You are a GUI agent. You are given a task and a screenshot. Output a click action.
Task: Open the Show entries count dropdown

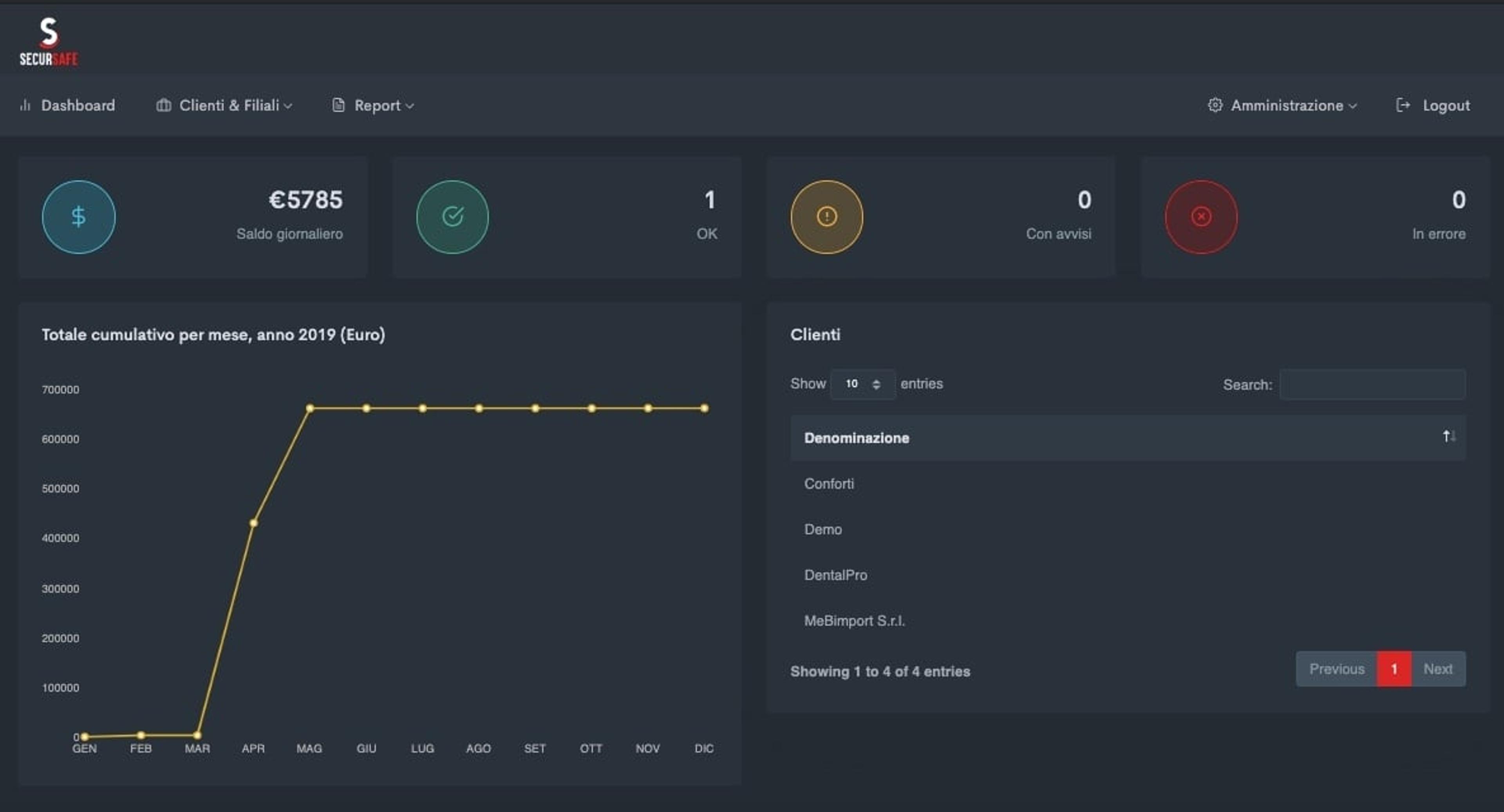pos(863,384)
